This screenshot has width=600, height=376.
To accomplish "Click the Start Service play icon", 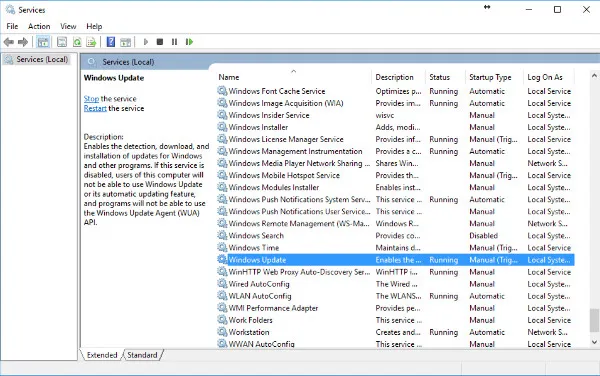I will point(145,42).
